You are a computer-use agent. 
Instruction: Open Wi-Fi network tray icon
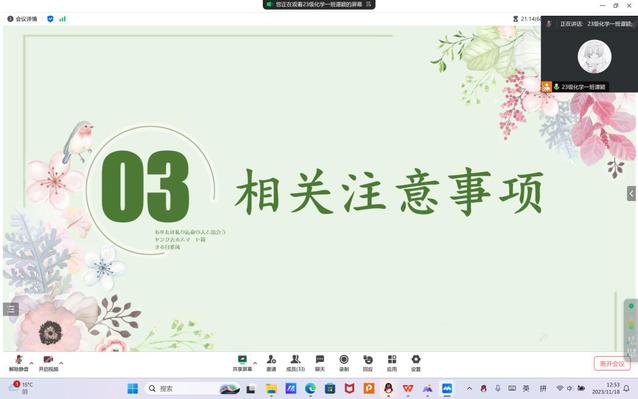coord(560,389)
